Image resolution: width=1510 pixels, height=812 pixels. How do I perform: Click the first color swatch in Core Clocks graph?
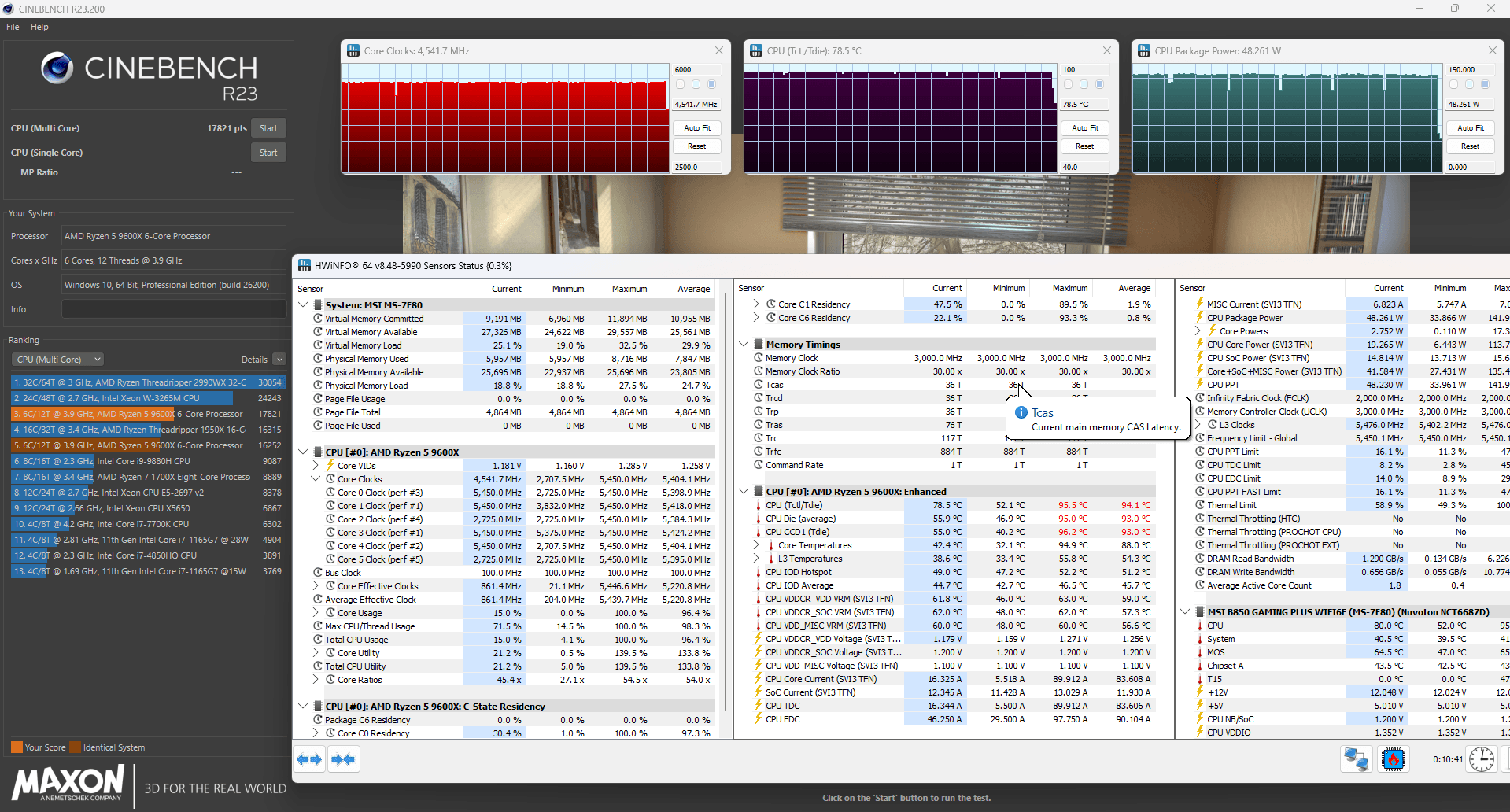[681, 84]
